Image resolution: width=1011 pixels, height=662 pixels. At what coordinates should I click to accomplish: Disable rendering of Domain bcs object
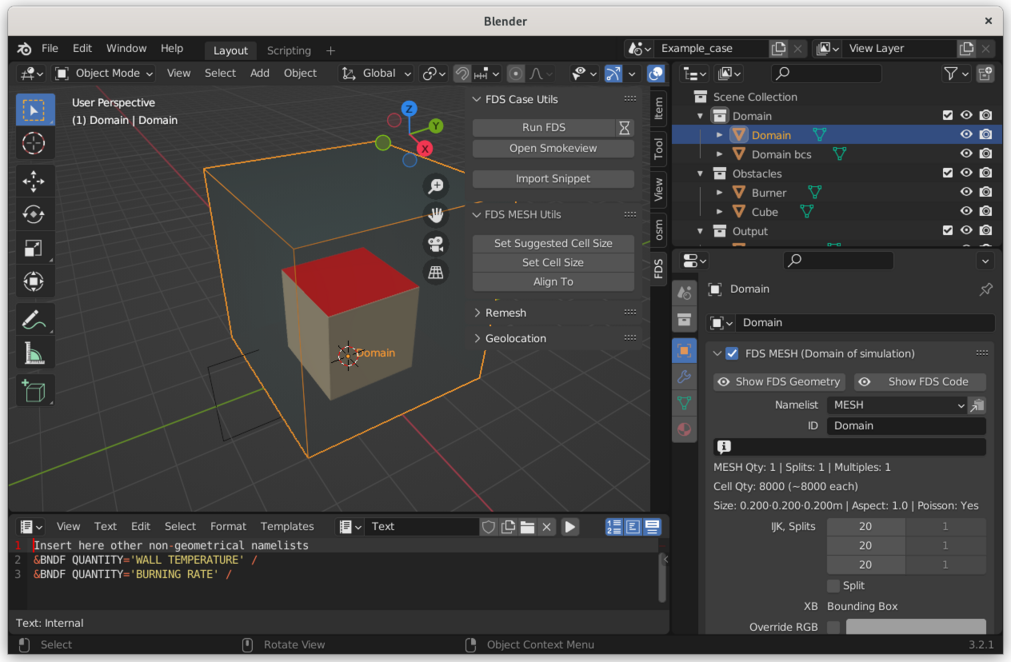(986, 153)
